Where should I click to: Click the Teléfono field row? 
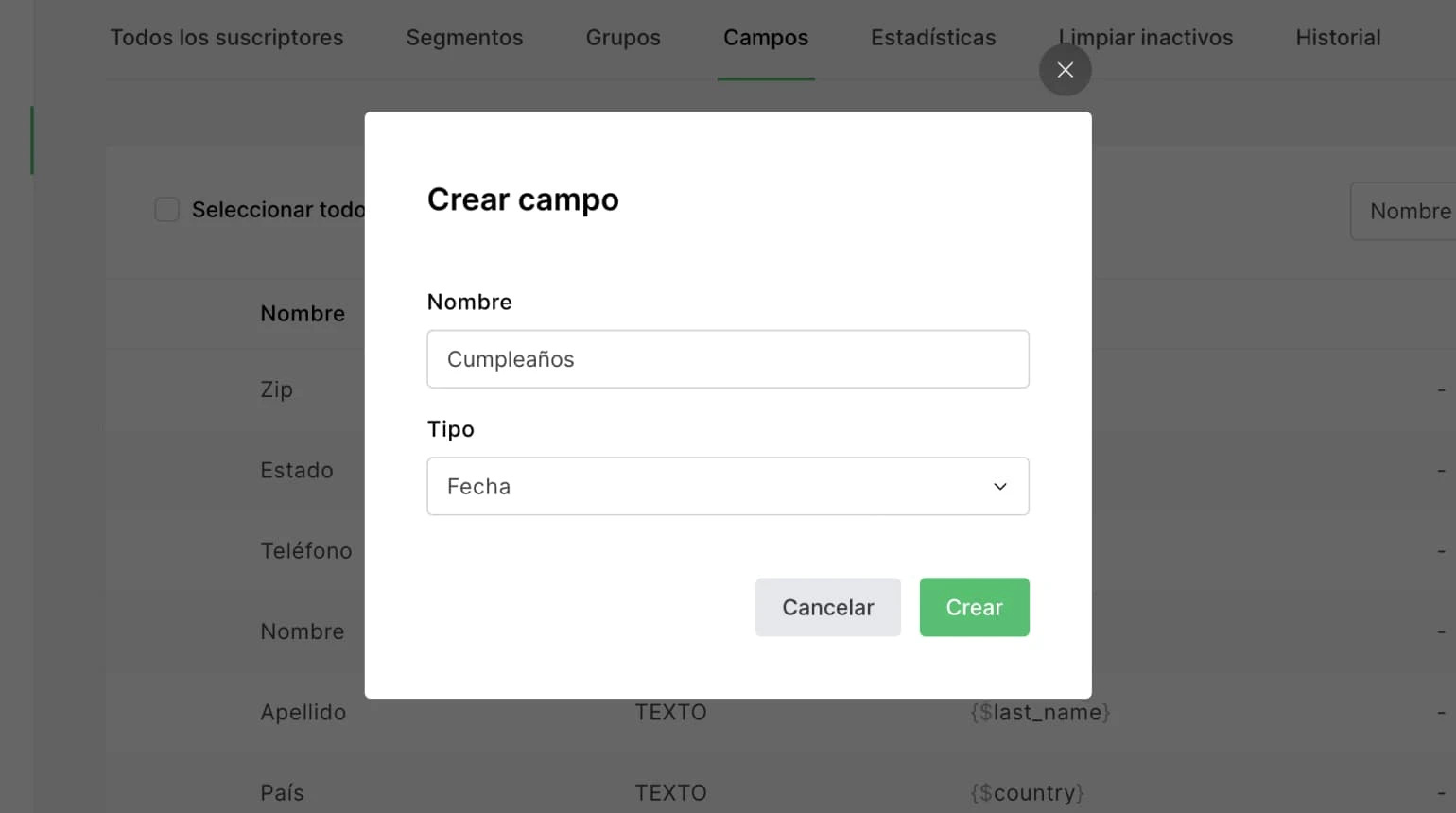pyautogui.click(x=306, y=550)
